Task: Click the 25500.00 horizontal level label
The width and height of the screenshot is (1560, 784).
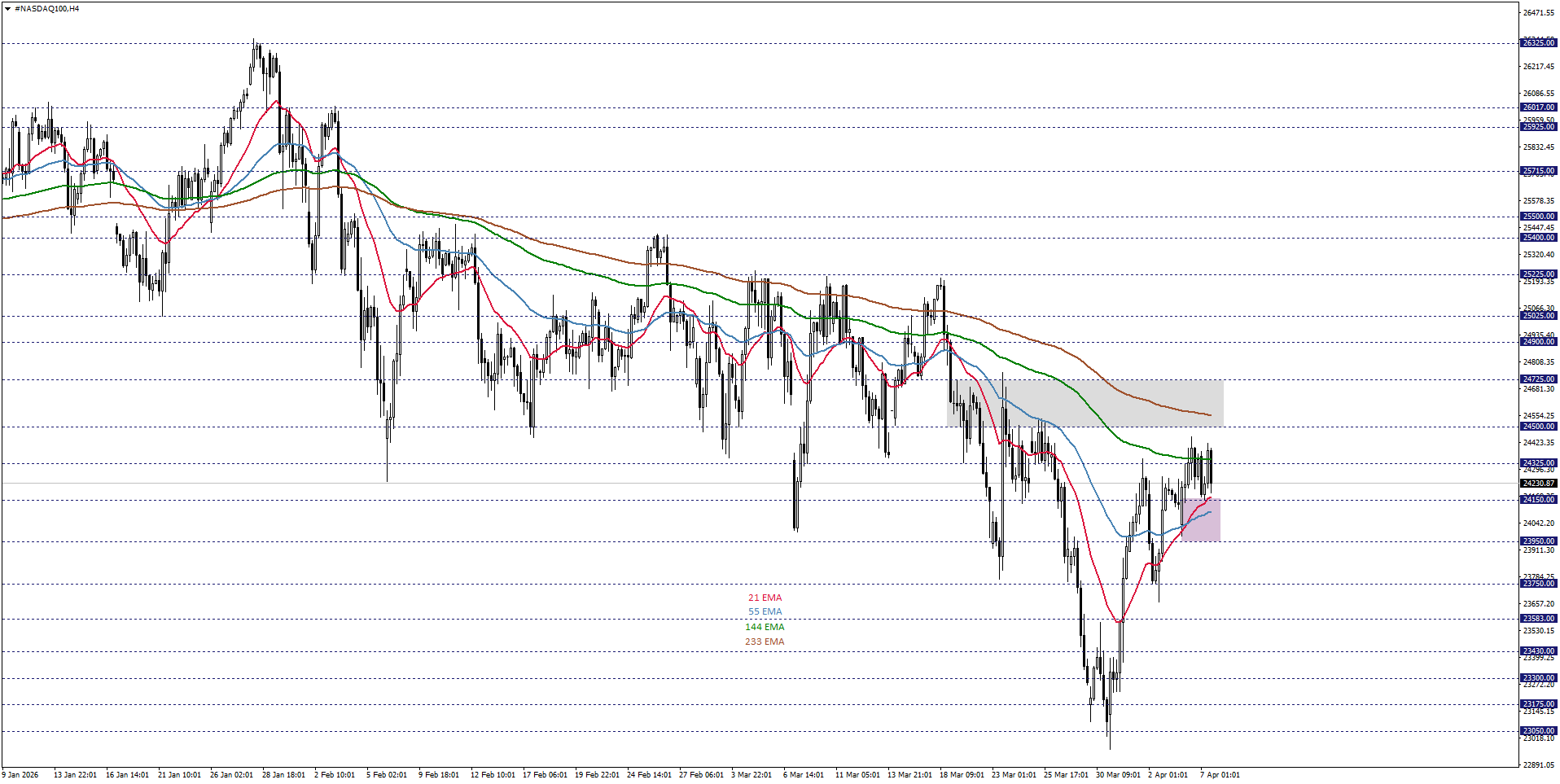Action: pyautogui.click(x=1539, y=216)
